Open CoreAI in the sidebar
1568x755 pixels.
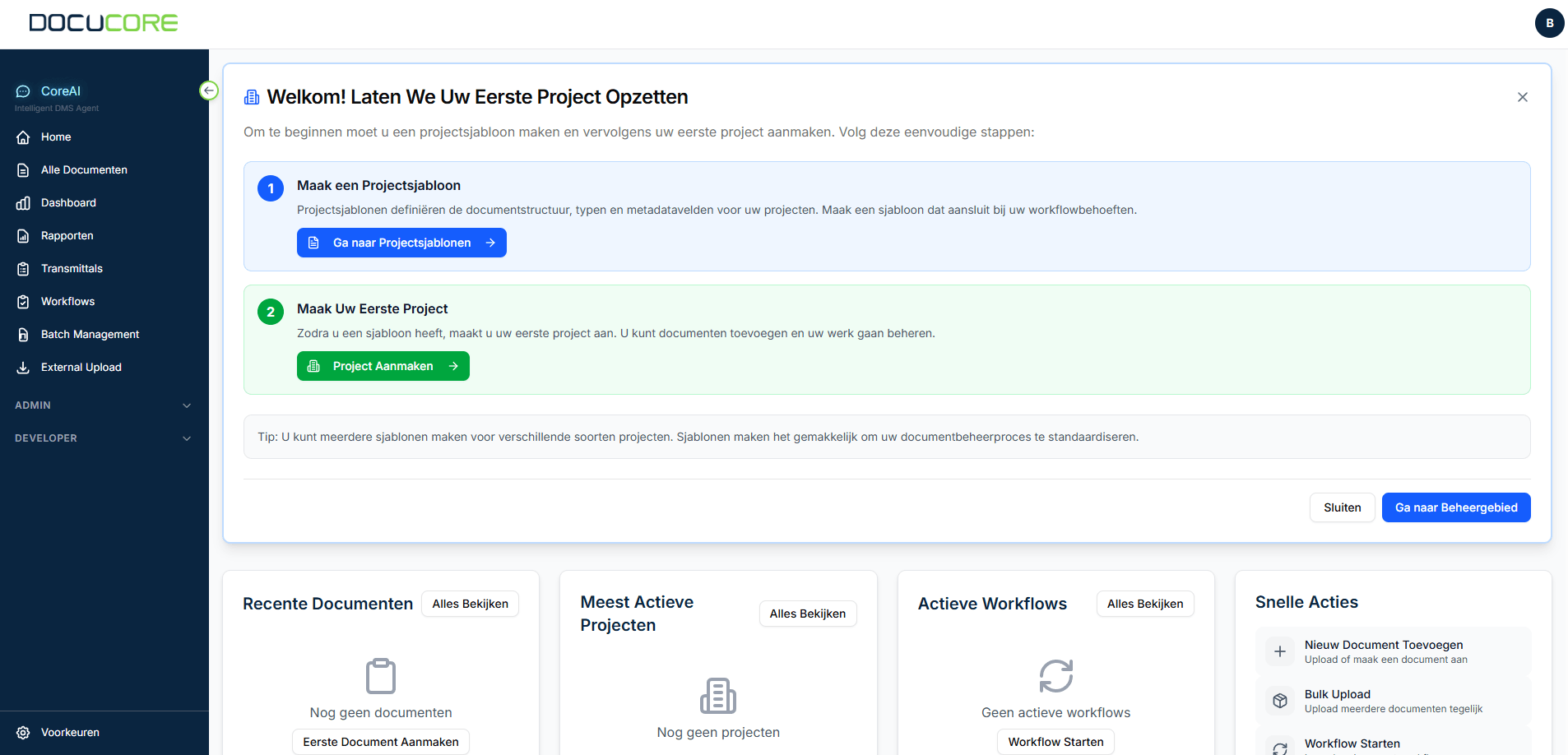point(61,91)
